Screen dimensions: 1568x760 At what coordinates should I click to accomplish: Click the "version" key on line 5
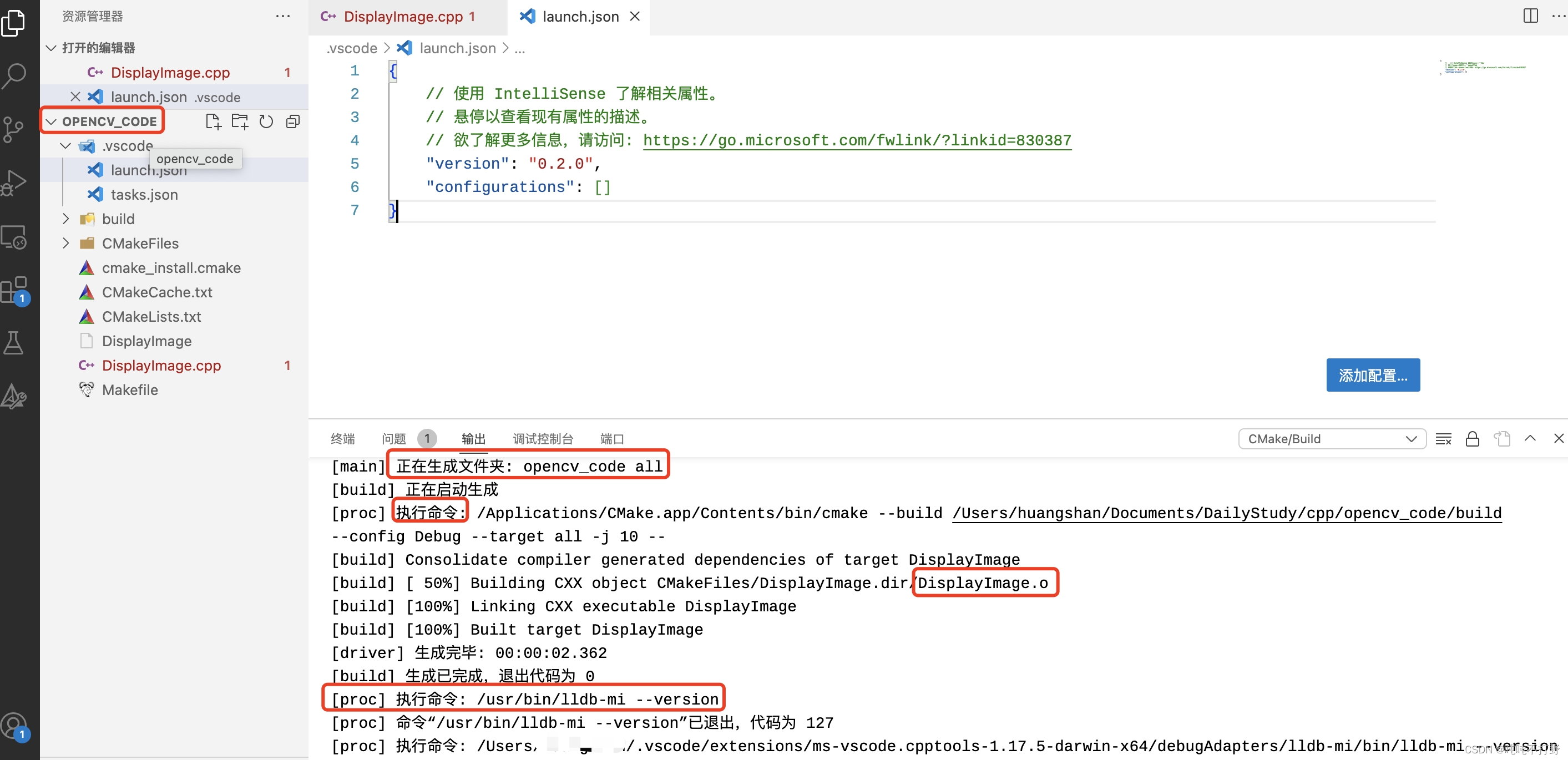point(467,164)
